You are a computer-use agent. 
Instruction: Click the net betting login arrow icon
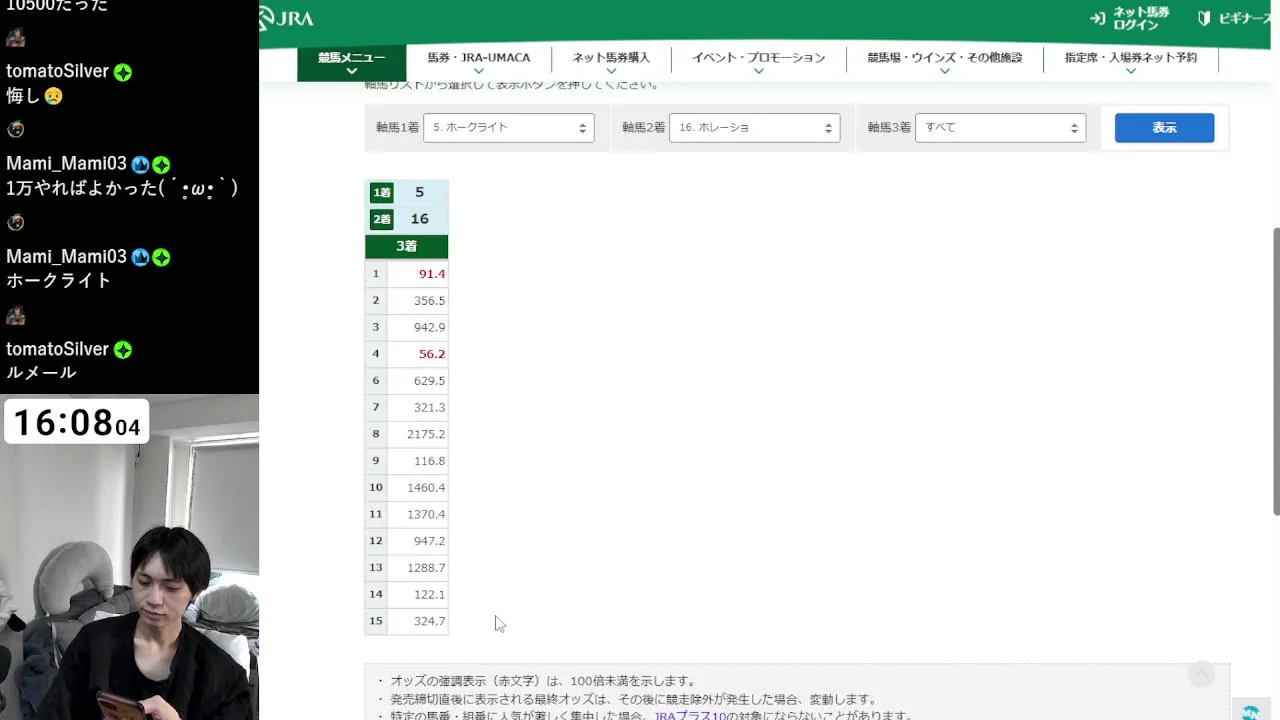click(1098, 18)
